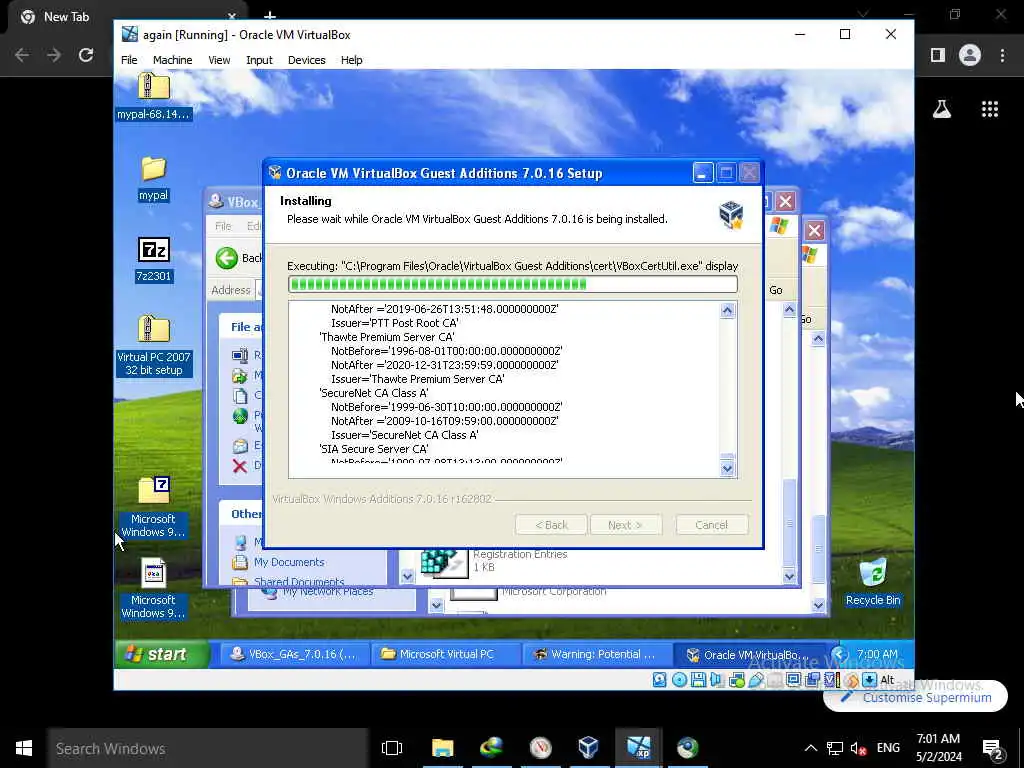
Task: Click the network adapter indicator in VirtualBox status bar
Action: (737, 680)
